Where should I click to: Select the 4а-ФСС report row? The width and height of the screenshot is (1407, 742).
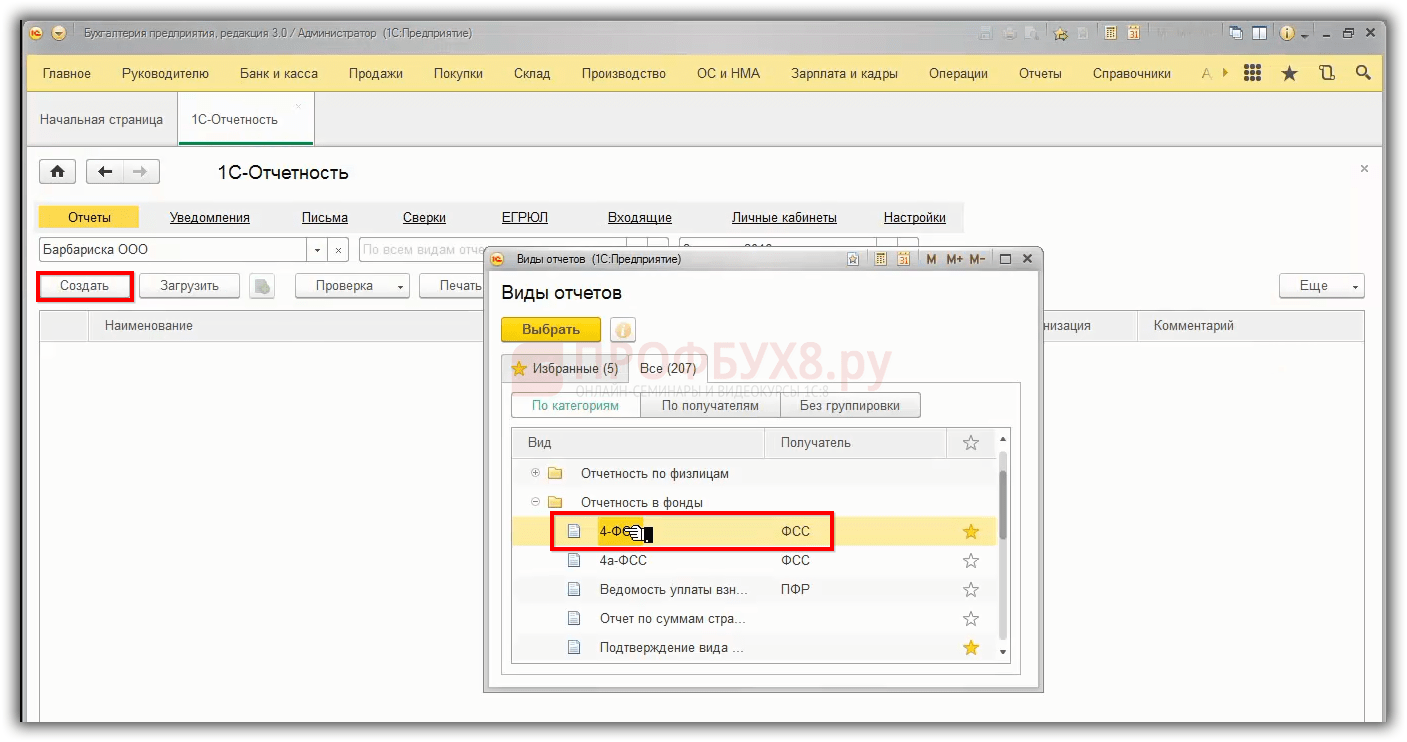(x=754, y=561)
